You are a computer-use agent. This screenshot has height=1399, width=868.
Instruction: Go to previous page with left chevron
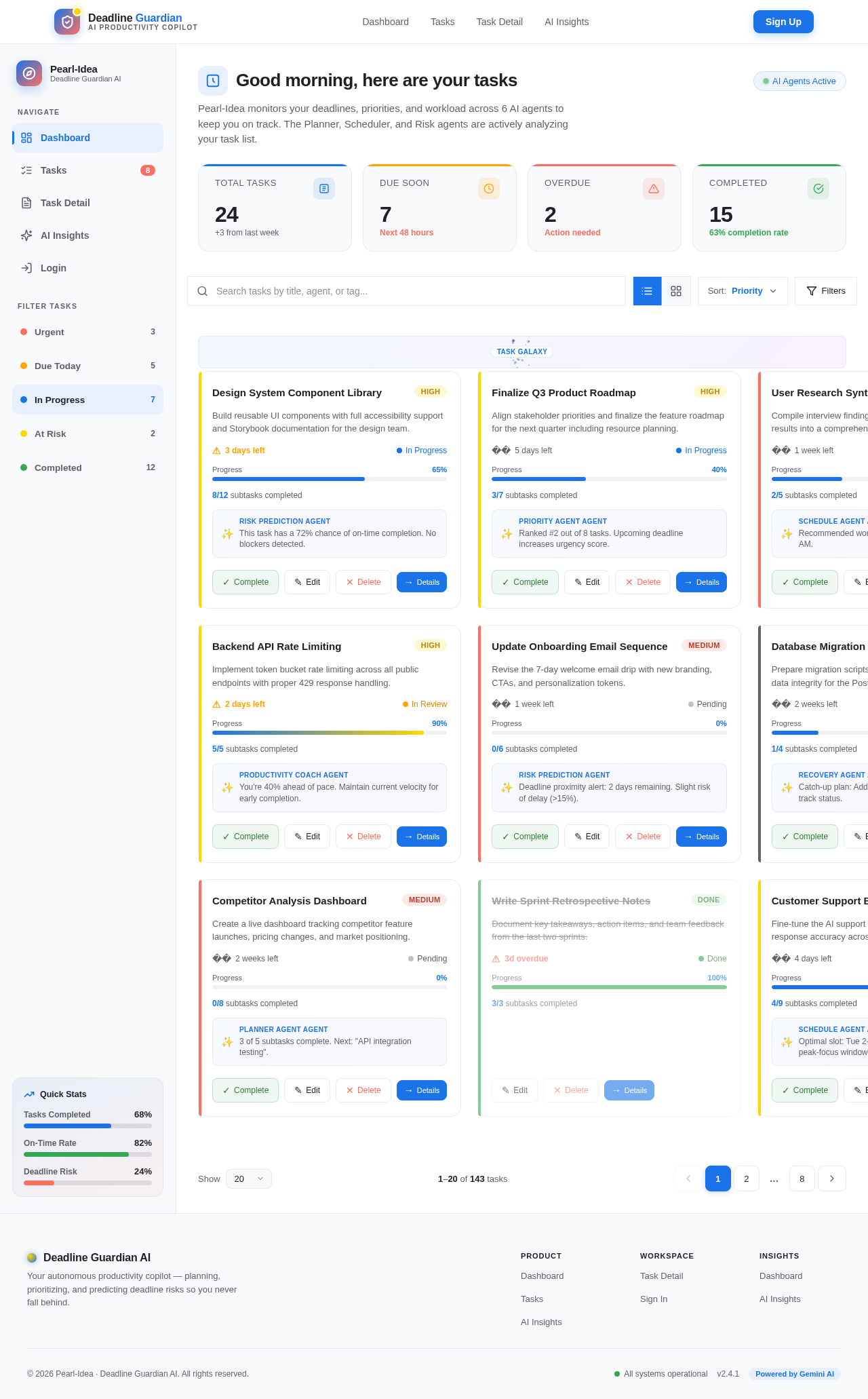pyautogui.click(x=688, y=1178)
